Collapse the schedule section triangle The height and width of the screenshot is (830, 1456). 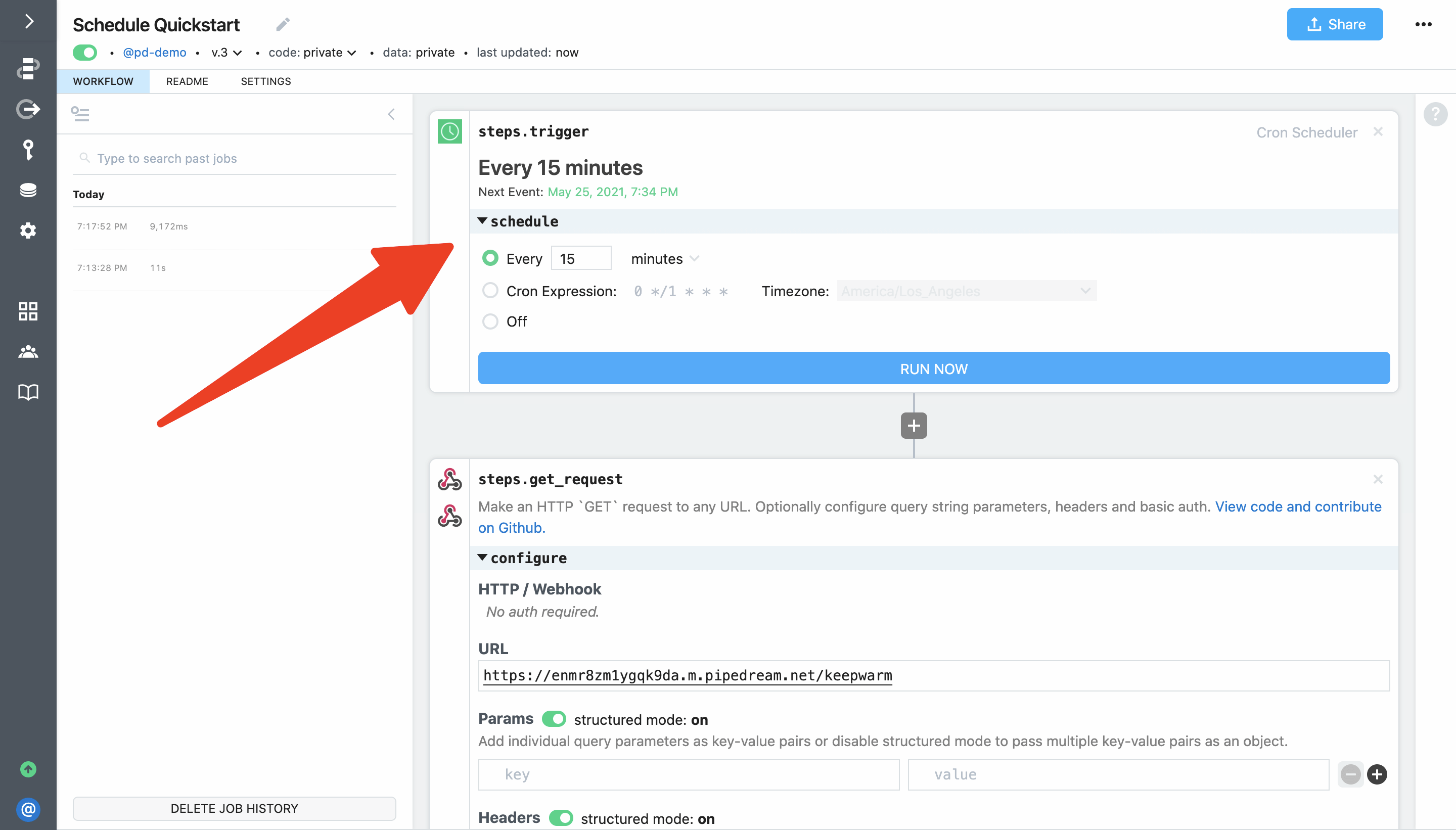click(482, 220)
